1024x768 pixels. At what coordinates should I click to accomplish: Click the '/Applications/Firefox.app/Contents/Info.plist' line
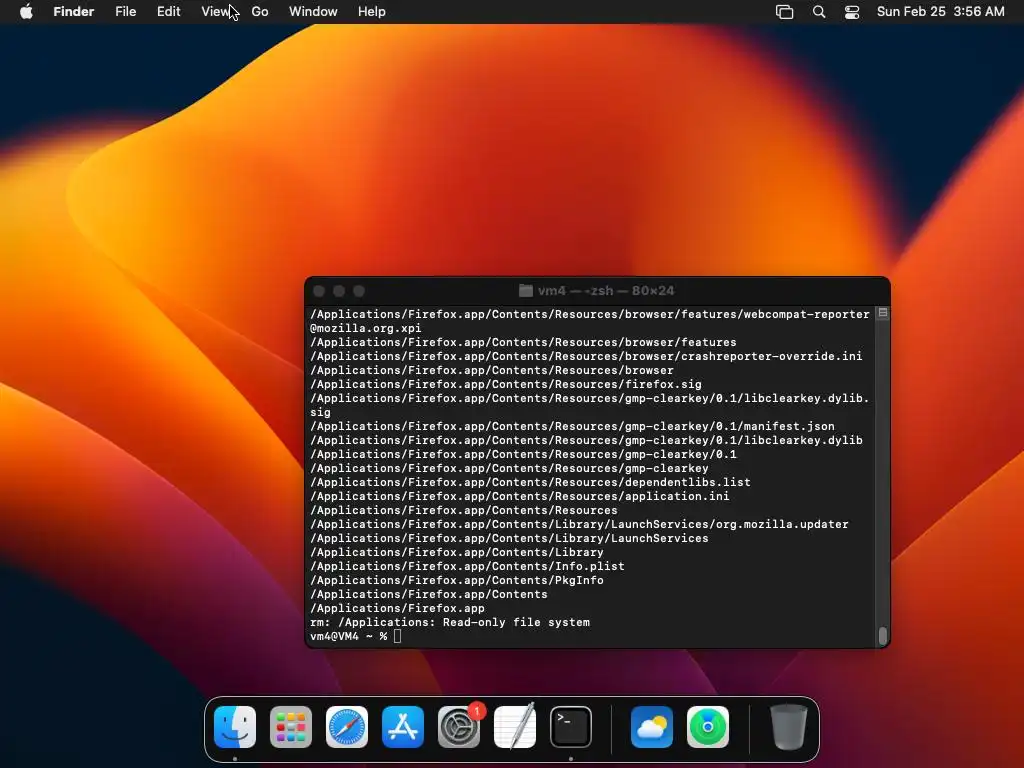coord(468,566)
